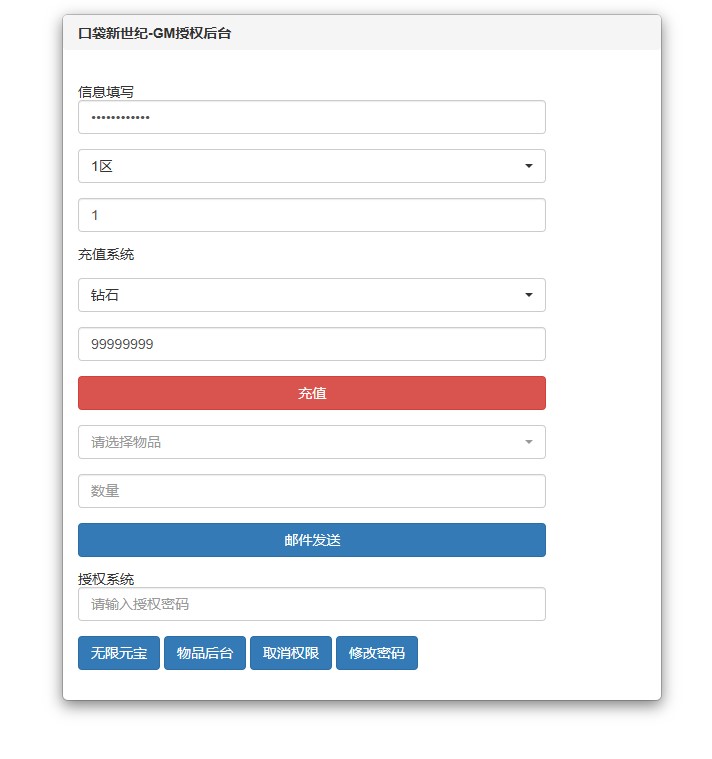This screenshot has height=759, width=712.
Task: Click the 授权系统 section label
Action: [106, 578]
